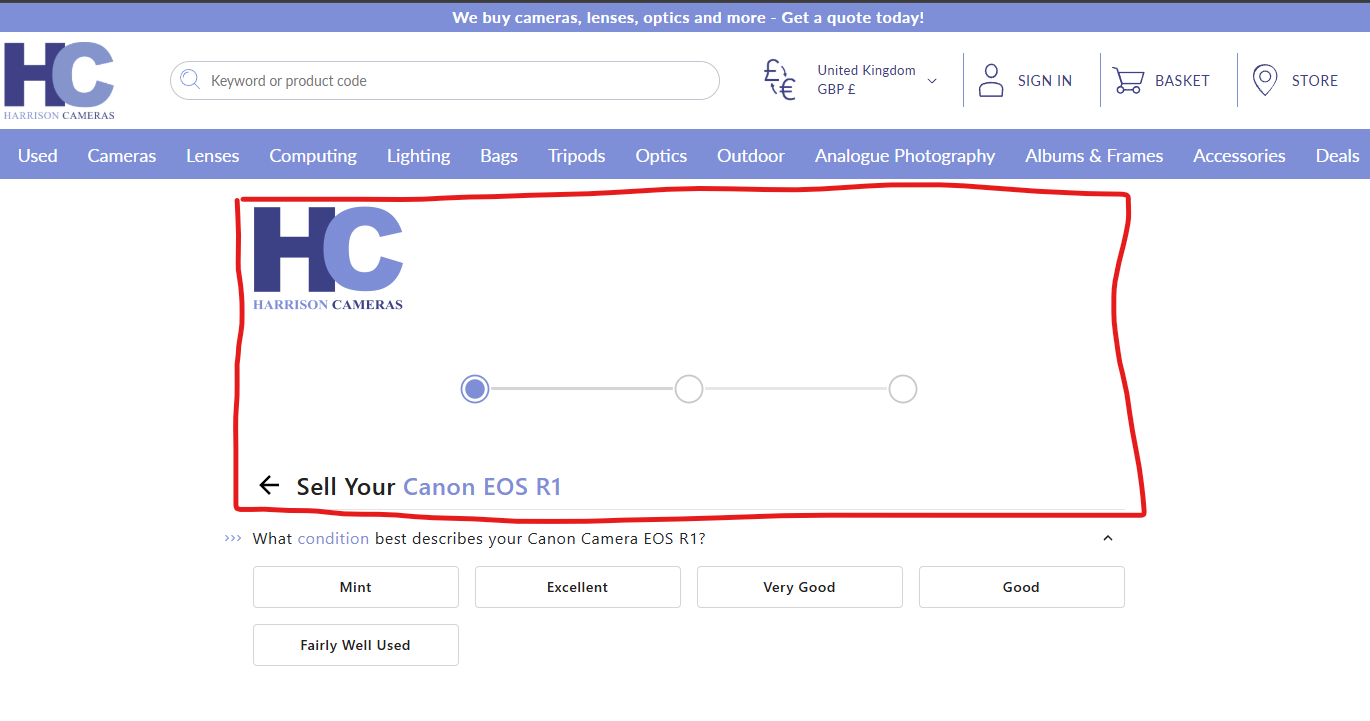Image resolution: width=1370 pixels, height=721 pixels.
Task: Select the Mint condition option
Action: pyautogui.click(x=356, y=587)
